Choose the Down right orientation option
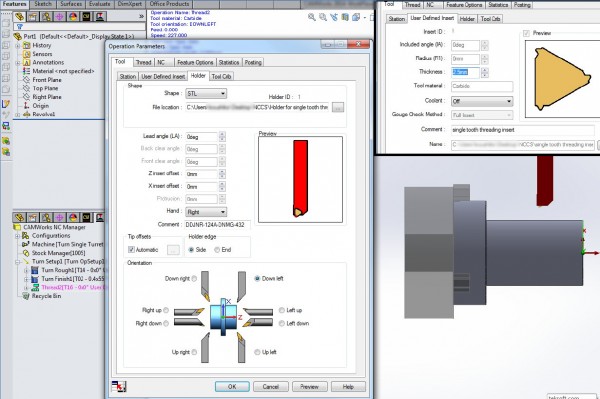 pyautogui.click(x=194, y=278)
